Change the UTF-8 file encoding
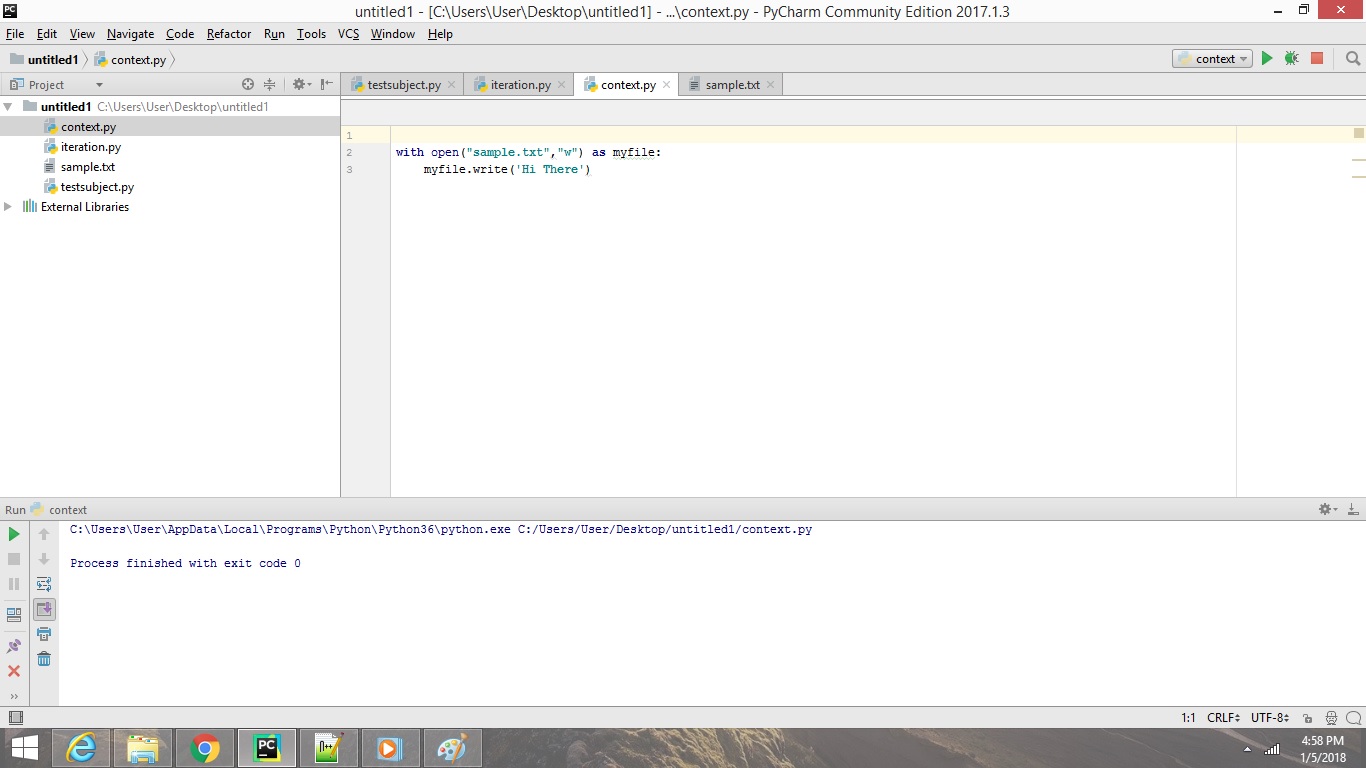The image size is (1366, 768). pos(1270,718)
